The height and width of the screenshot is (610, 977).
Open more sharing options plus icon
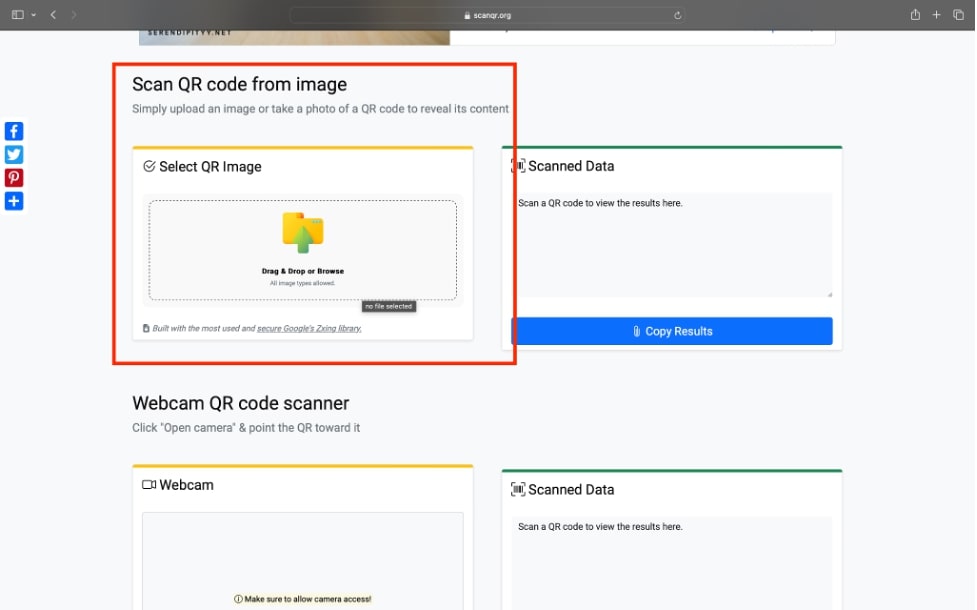click(x=14, y=201)
